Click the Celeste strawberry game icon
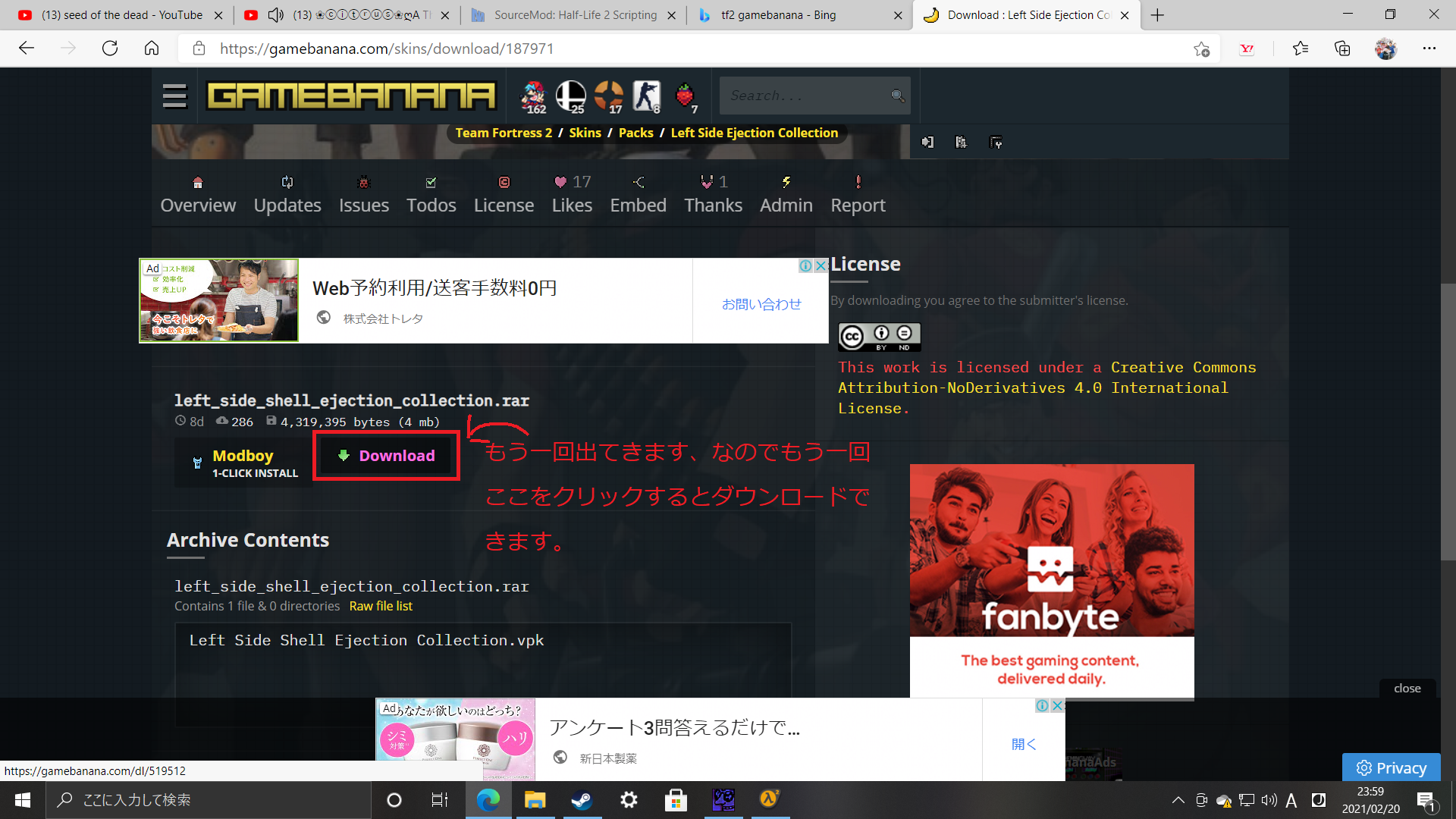 point(685,96)
